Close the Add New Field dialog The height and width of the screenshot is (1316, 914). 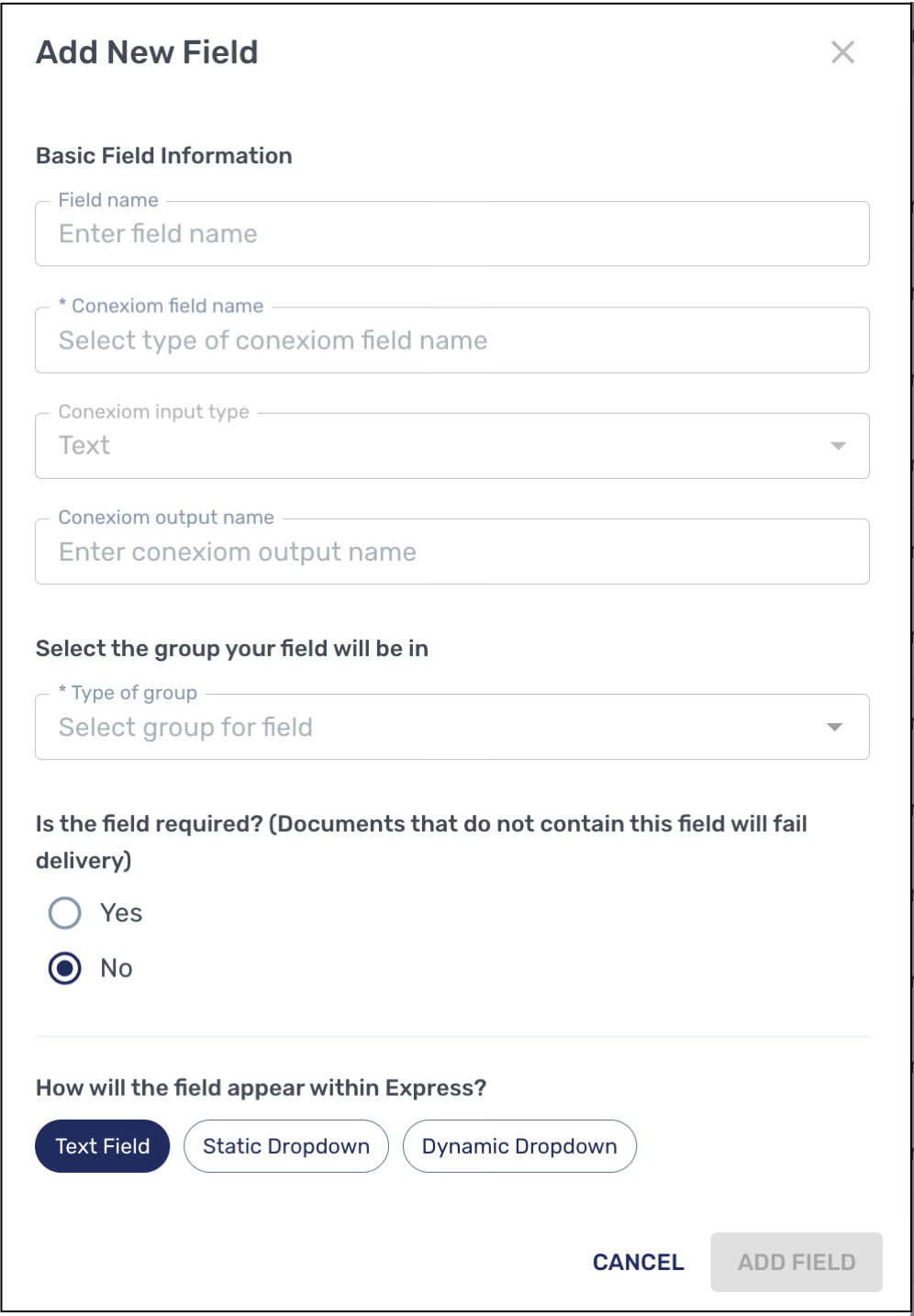[843, 52]
